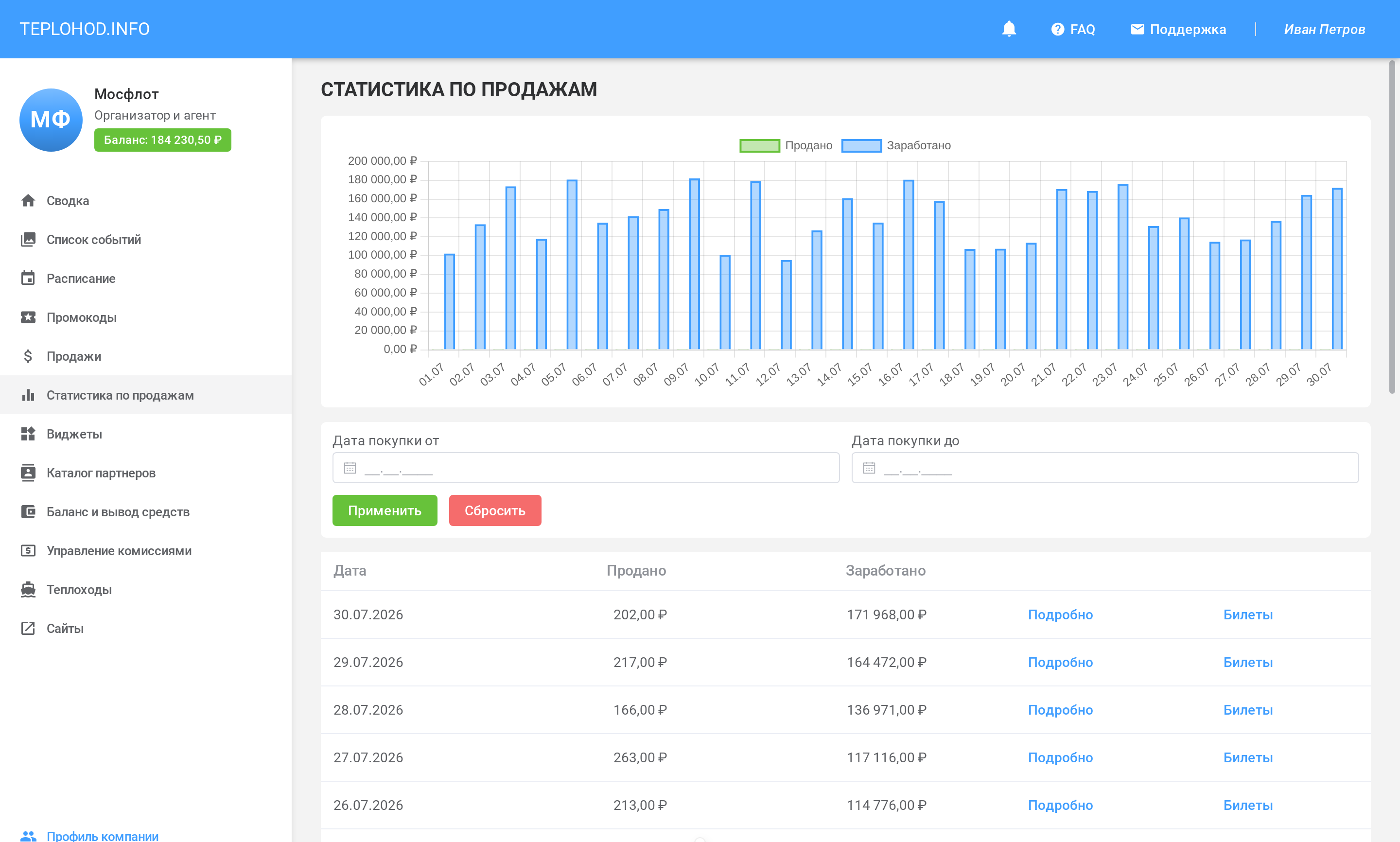Click the Сводка home icon
1400x842 pixels.
pos(28,201)
